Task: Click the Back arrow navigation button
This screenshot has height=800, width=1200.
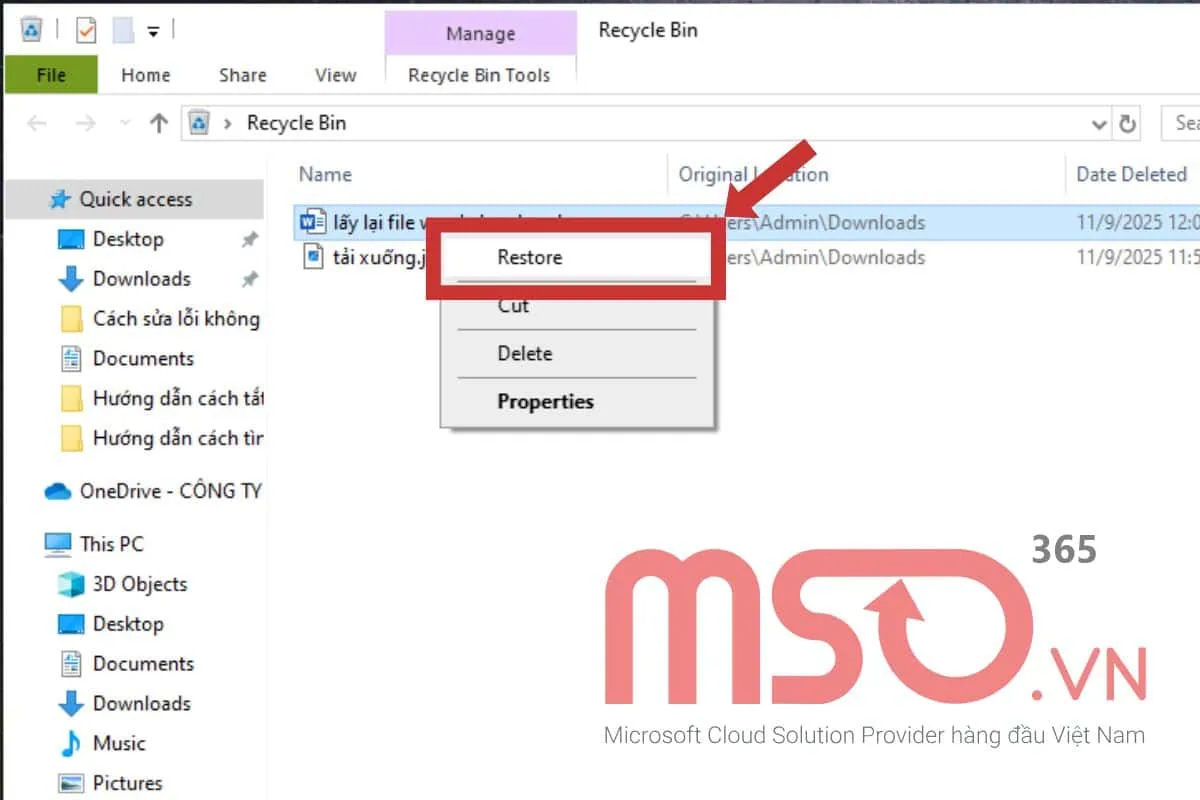Action: (x=37, y=123)
